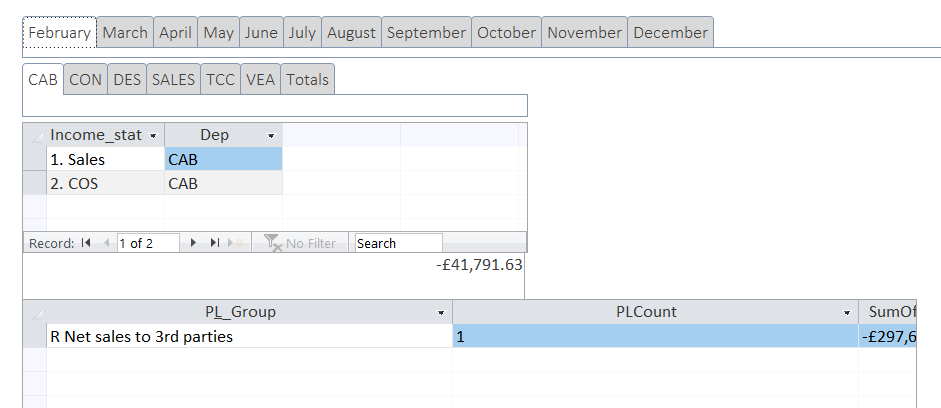Click the select-all corner of PL_Group datasheet
This screenshot has height=408, width=941.
pyautogui.click(x=34, y=312)
